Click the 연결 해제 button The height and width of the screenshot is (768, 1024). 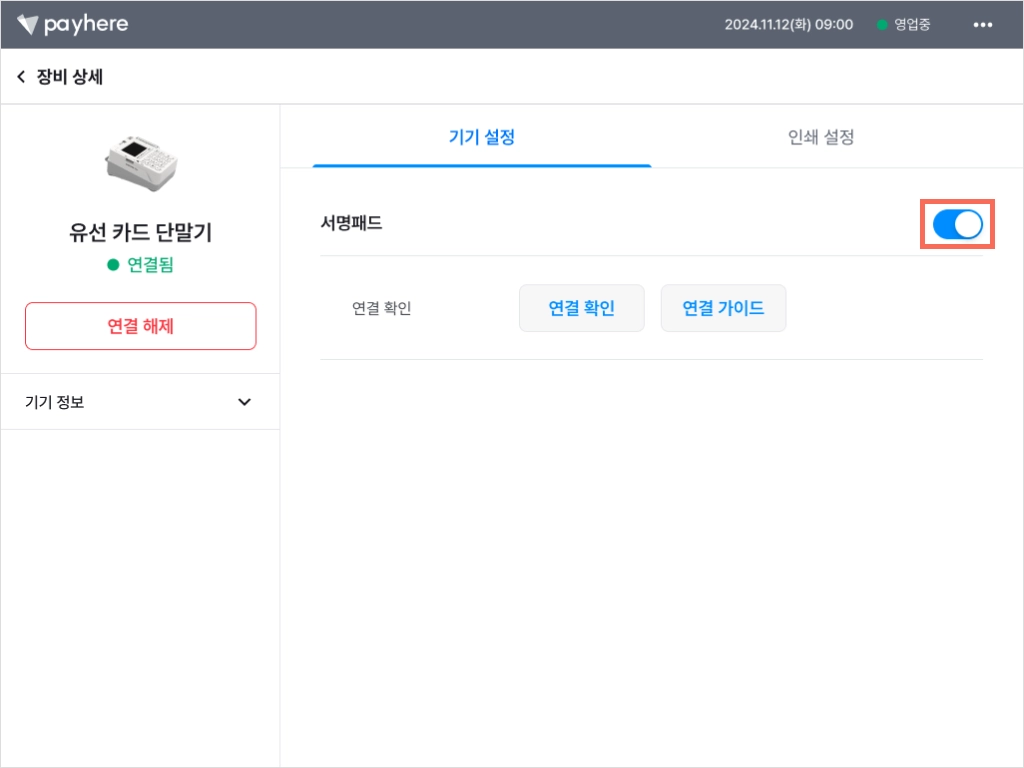pos(140,326)
